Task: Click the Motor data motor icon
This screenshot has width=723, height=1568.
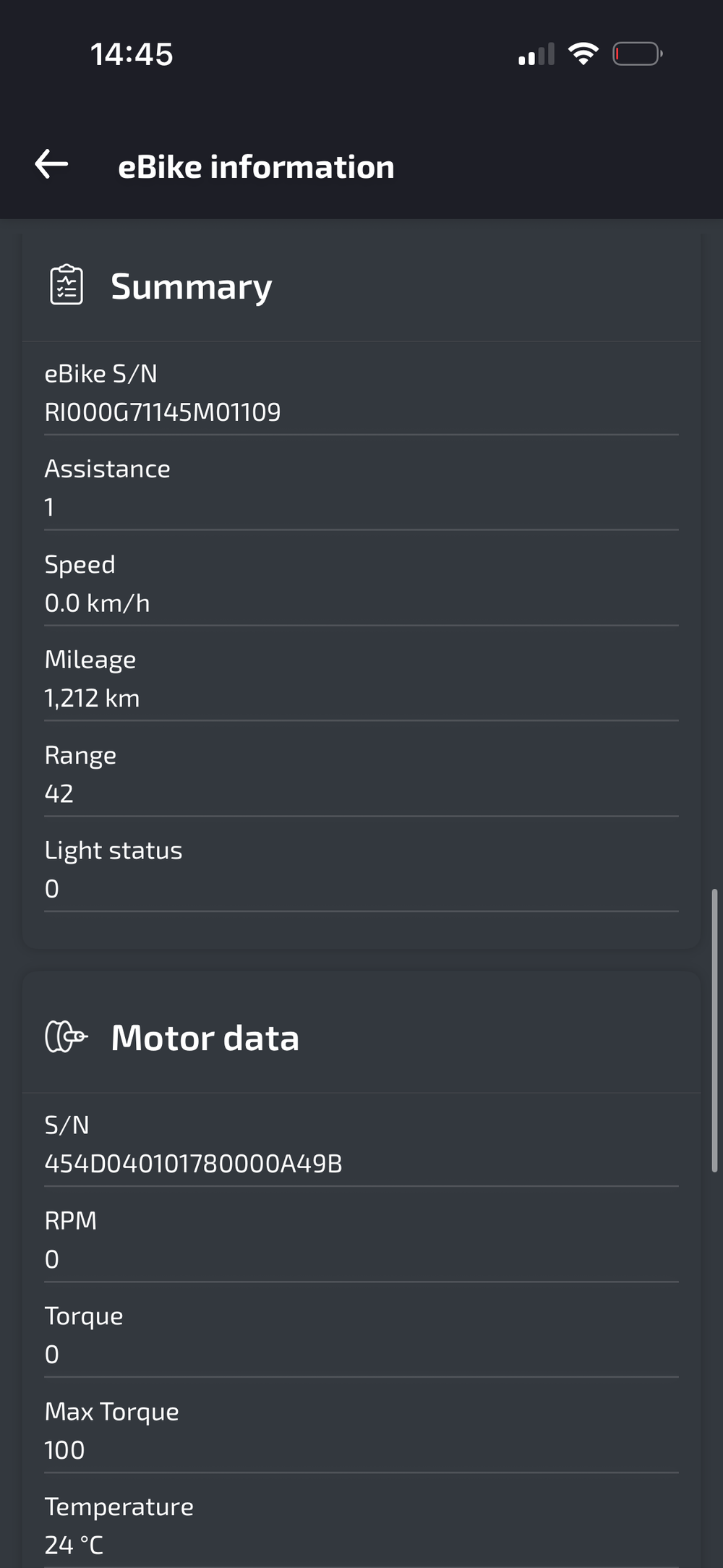Action: point(67,1036)
